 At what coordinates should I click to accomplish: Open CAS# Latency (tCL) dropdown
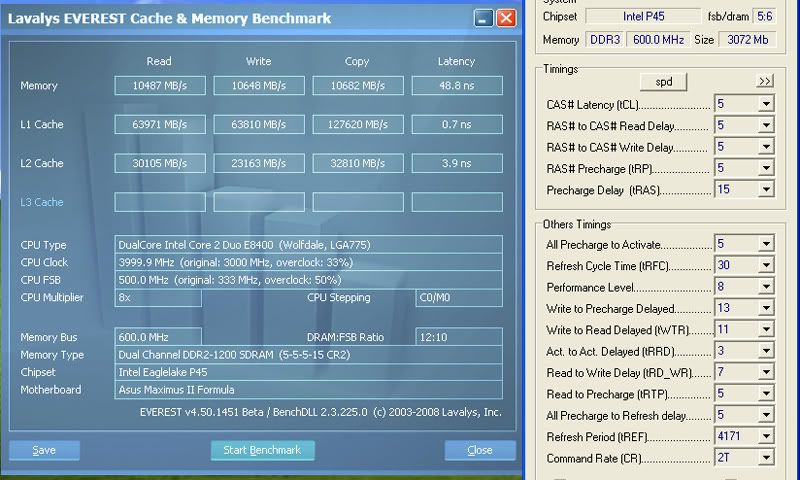pos(766,104)
